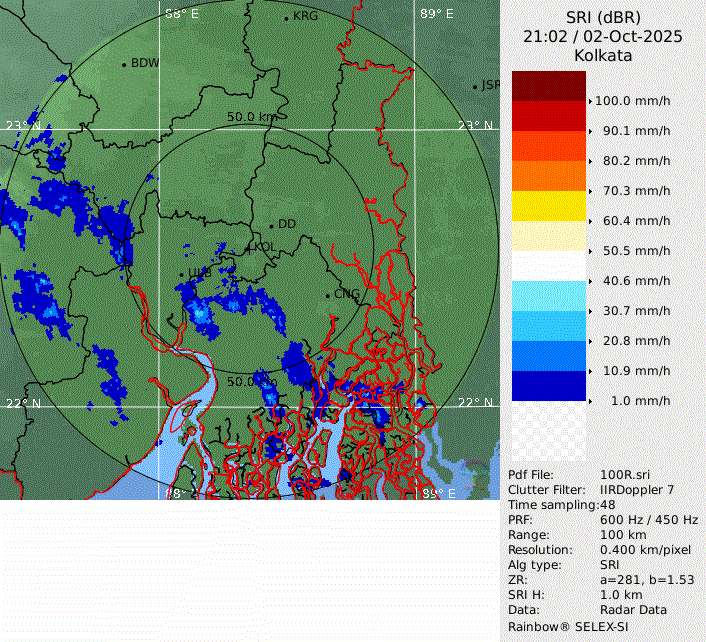Click the orange 70.3 mm/h swatch
The image size is (706, 642).
[x=548, y=176]
